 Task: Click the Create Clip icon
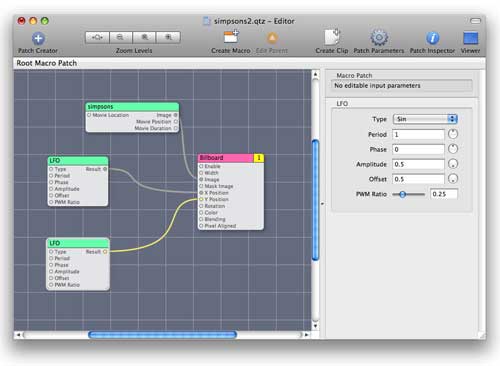click(x=332, y=37)
